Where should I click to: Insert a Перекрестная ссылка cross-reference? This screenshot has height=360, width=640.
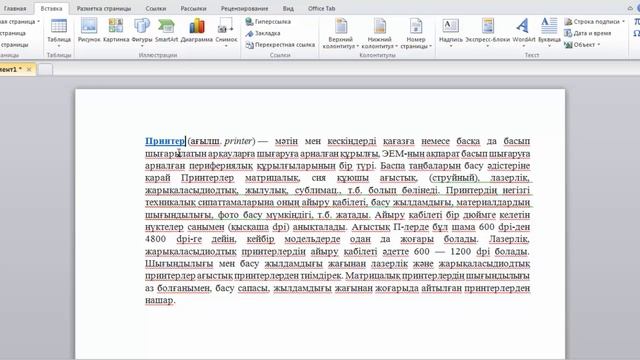point(280,44)
